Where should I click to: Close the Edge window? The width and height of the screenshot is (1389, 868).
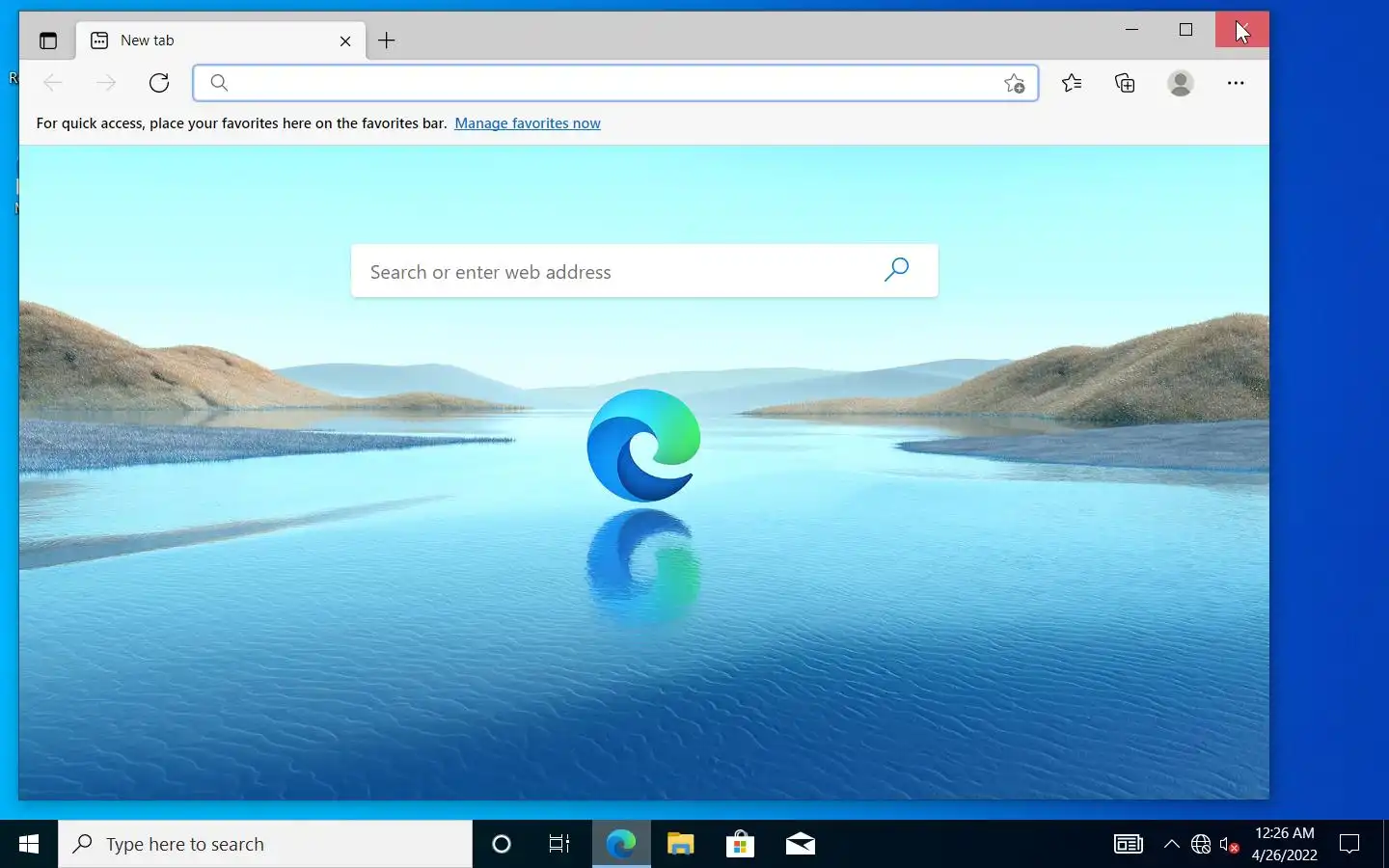pyautogui.click(x=1242, y=29)
